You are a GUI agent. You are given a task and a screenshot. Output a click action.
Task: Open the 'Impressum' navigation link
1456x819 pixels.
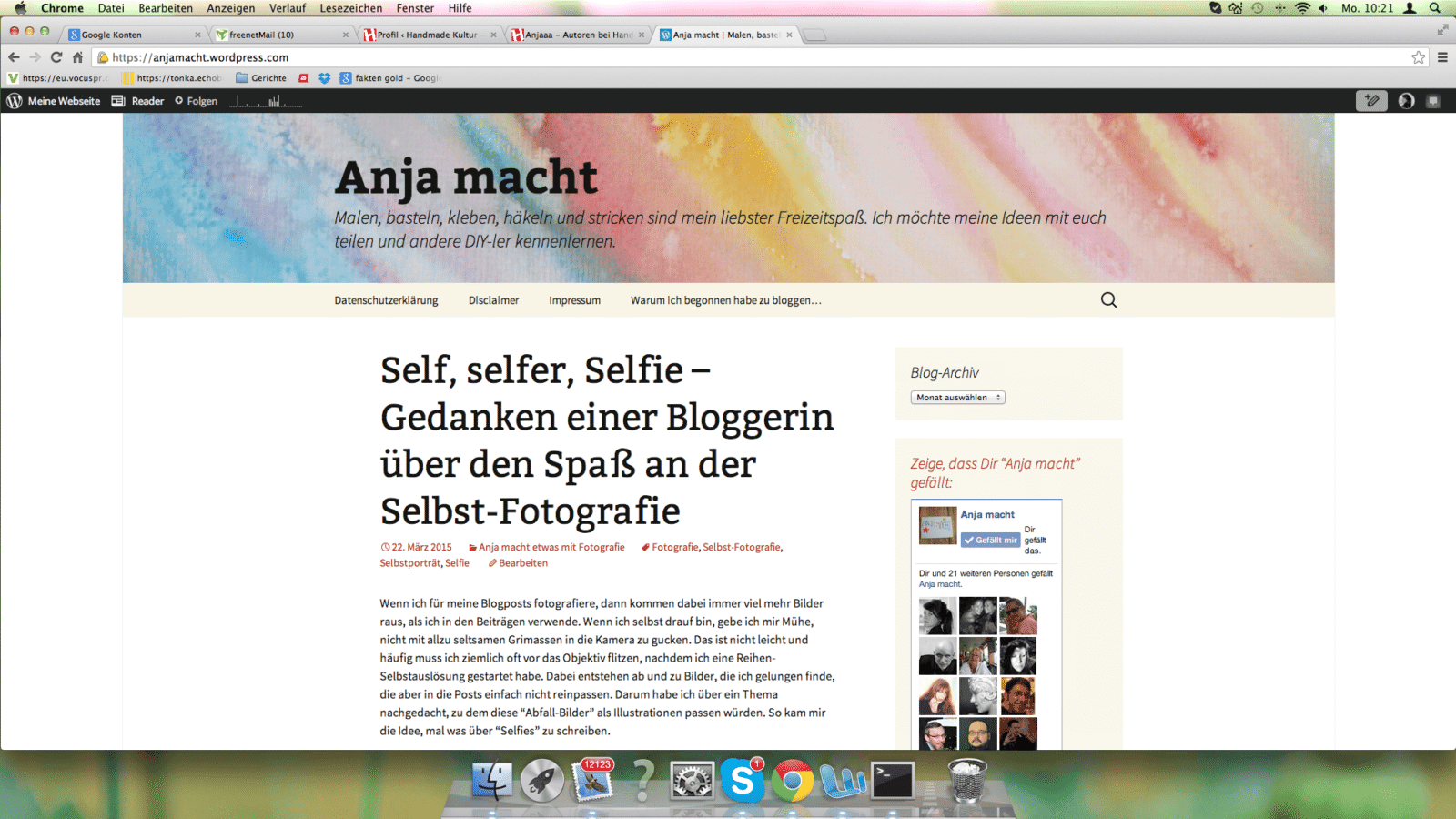[x=574, y=300]
